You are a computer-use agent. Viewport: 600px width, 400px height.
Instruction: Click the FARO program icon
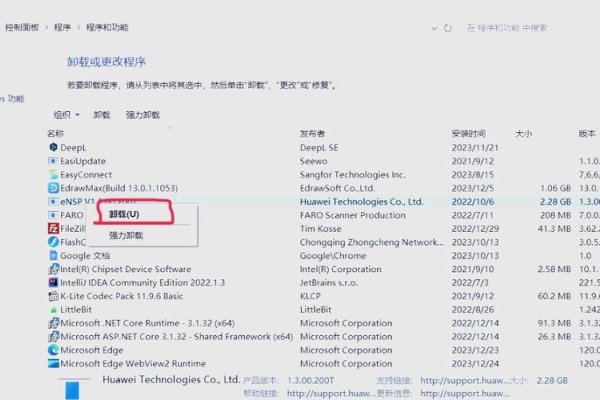pos(53,215)
